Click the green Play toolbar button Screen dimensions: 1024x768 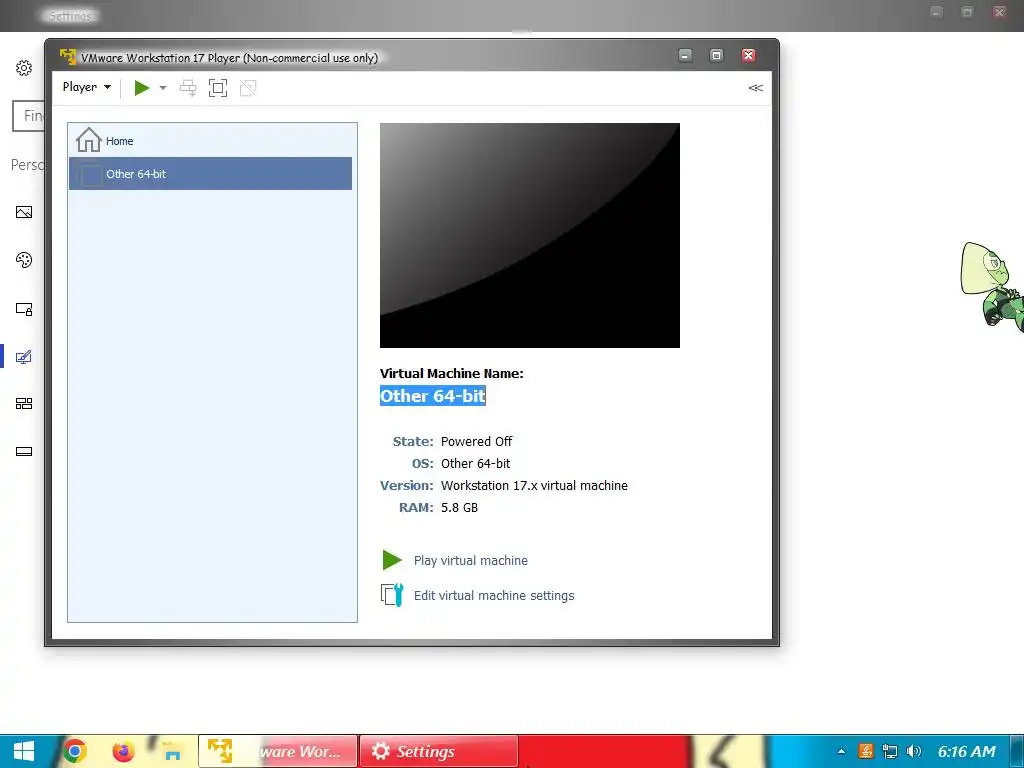142,88
